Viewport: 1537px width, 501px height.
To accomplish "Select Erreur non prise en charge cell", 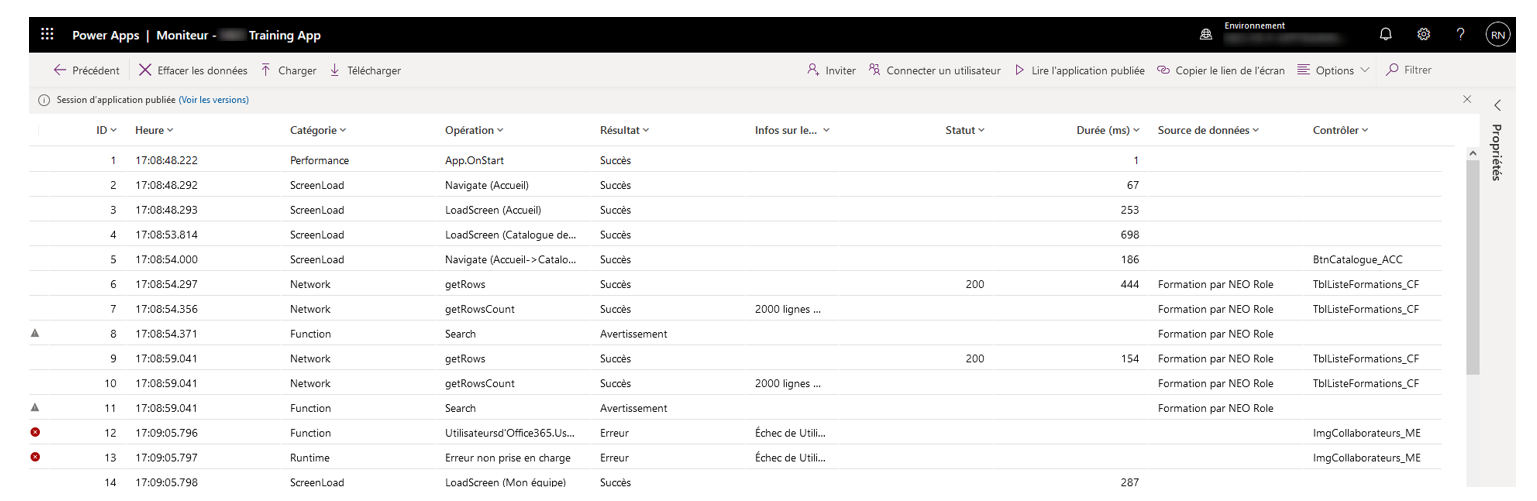I will (507, 458).
